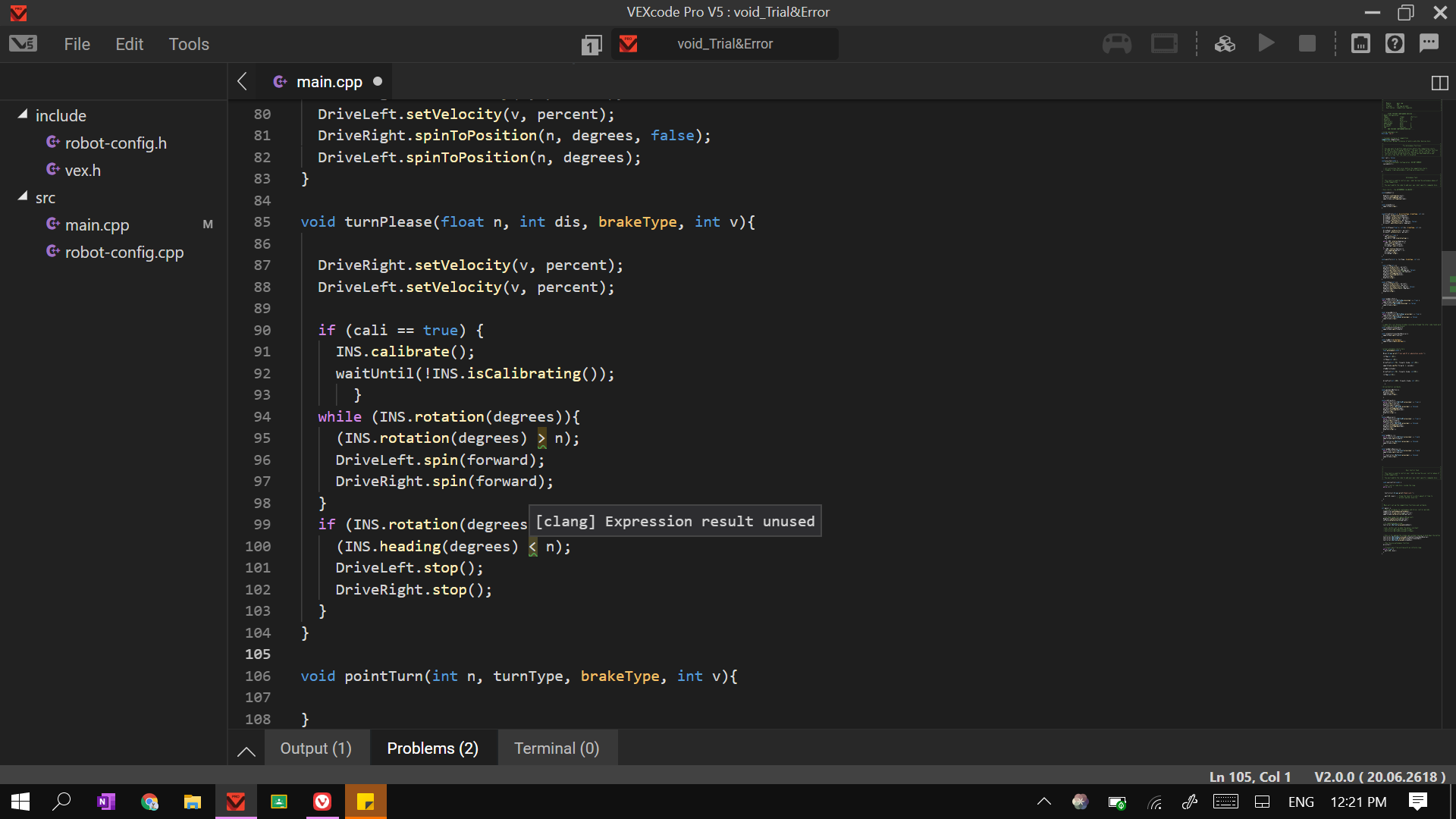The height and width of the screenshot is (819, 1456).
Task: Stop the program with Stop icon
Action: (x=1307, y=44)
